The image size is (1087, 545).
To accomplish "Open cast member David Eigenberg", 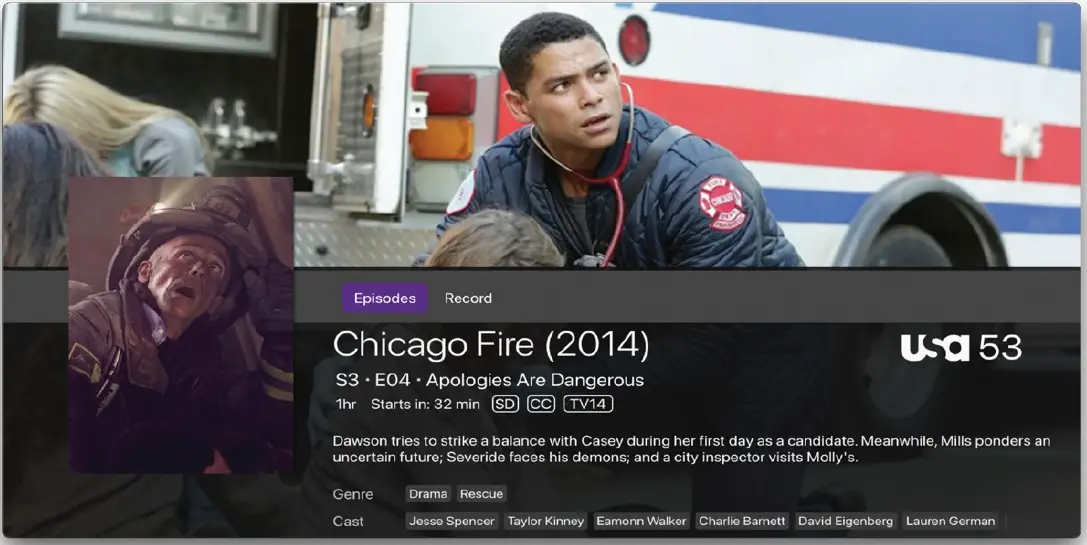I will (845, 521).
